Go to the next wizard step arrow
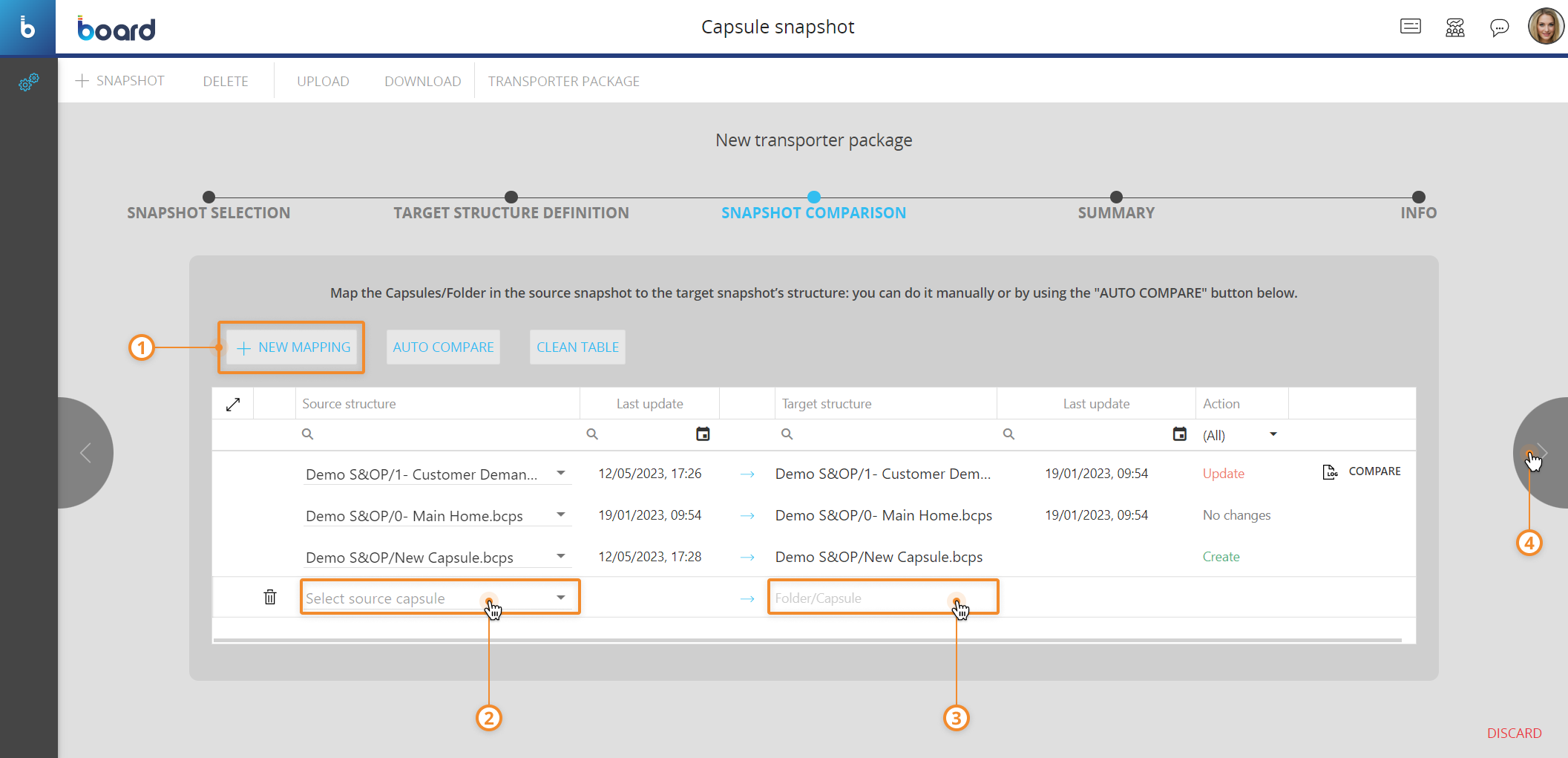Image resolution: width=1568 pixels, height=758 pixels. [x=1542, y=452]
